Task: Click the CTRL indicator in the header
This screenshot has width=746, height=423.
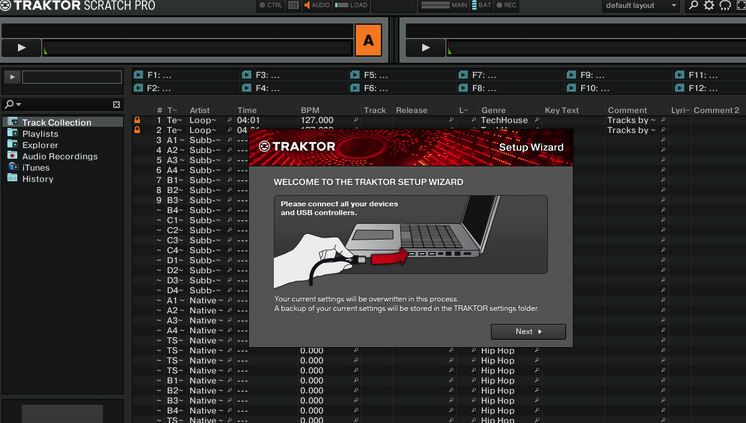Action: click(271, 5)
